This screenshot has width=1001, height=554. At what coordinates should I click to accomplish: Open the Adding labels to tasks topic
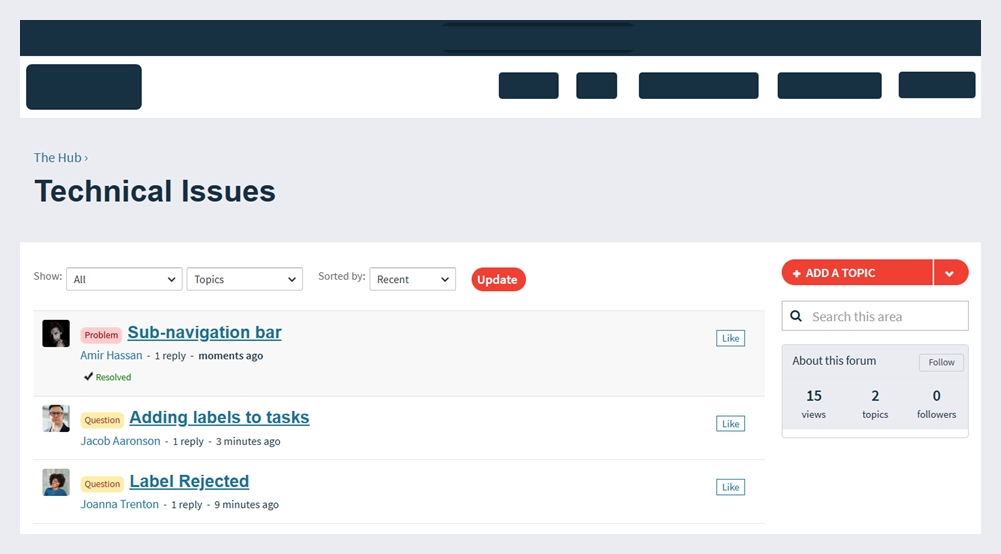[x=219, y=417]
